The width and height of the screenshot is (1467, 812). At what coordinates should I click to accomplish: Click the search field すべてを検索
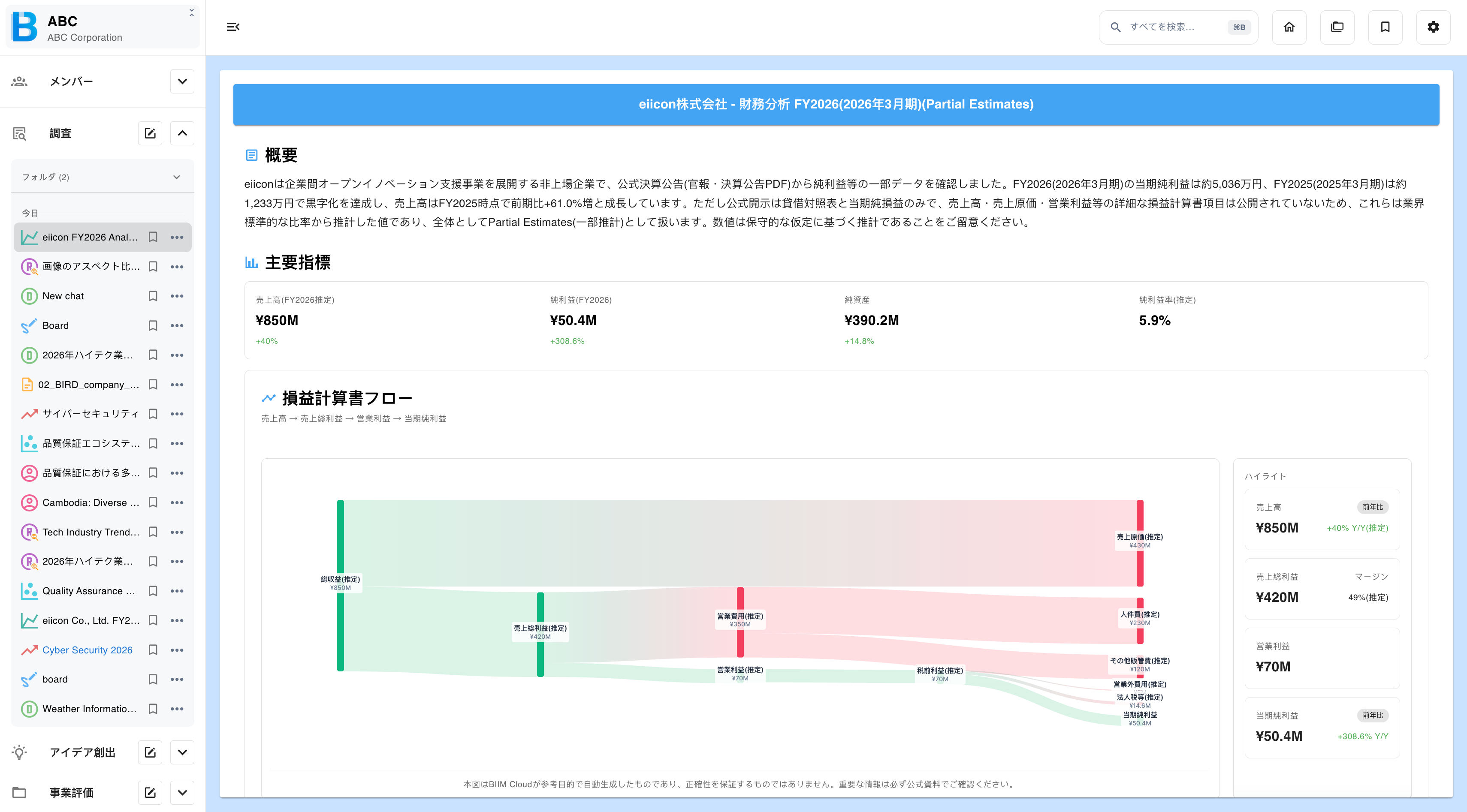point(1178,27)
